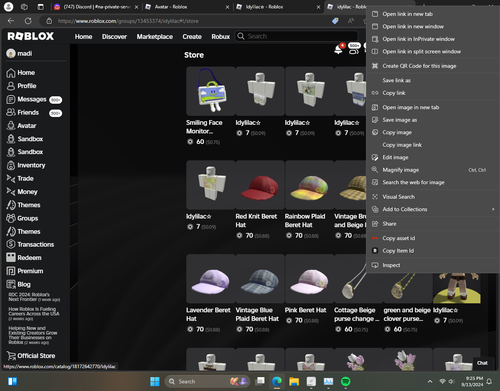Switch to the Avatar - Roblox tab
Viewport: 500px width, 391px height.
[187, 7]
